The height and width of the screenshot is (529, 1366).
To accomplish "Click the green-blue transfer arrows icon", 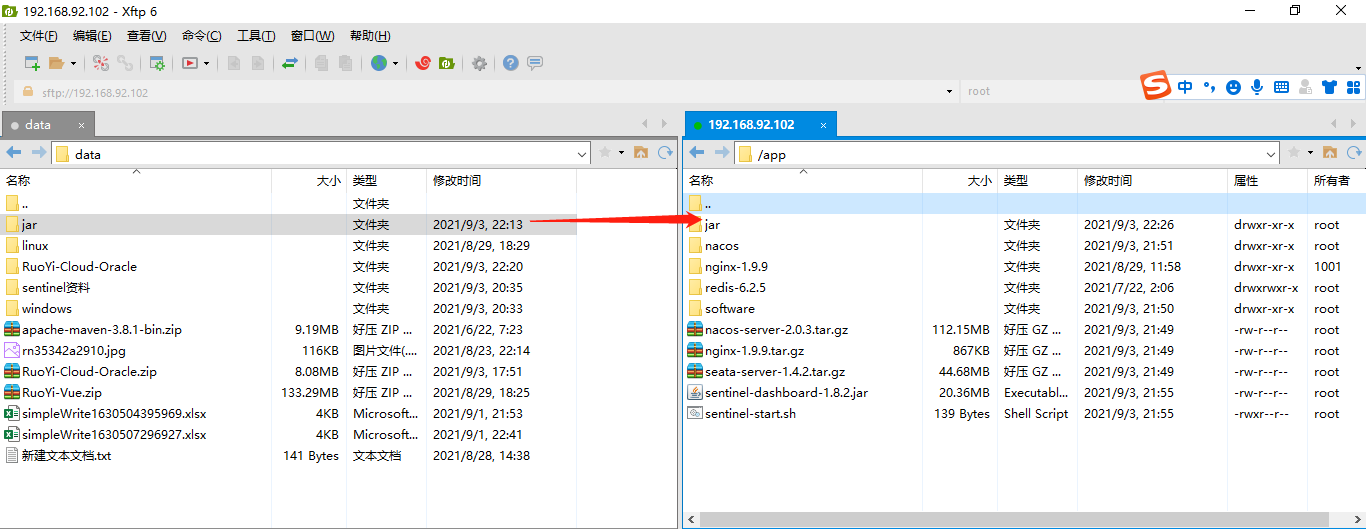I will click(x=290, y=63).
